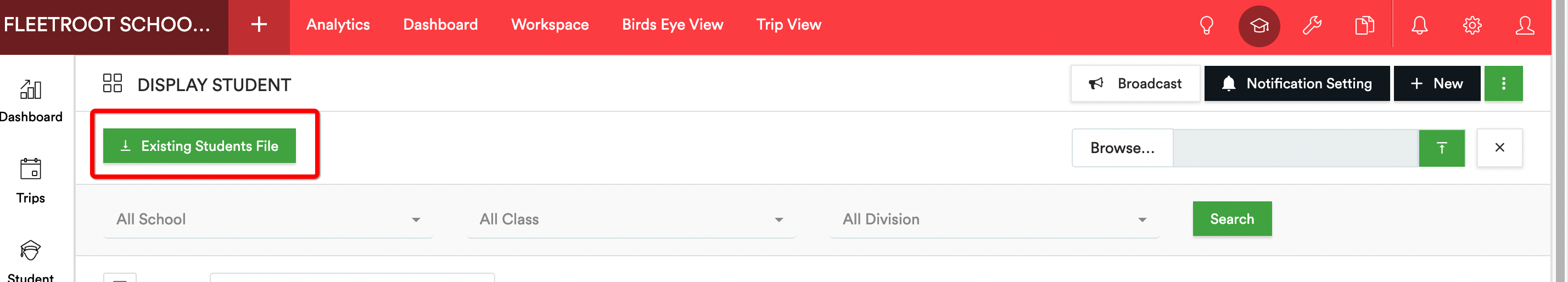This screenshot has height=282, width=1568.
Task: Open the green three-dot more options menu
Action: pos(1503,83)
